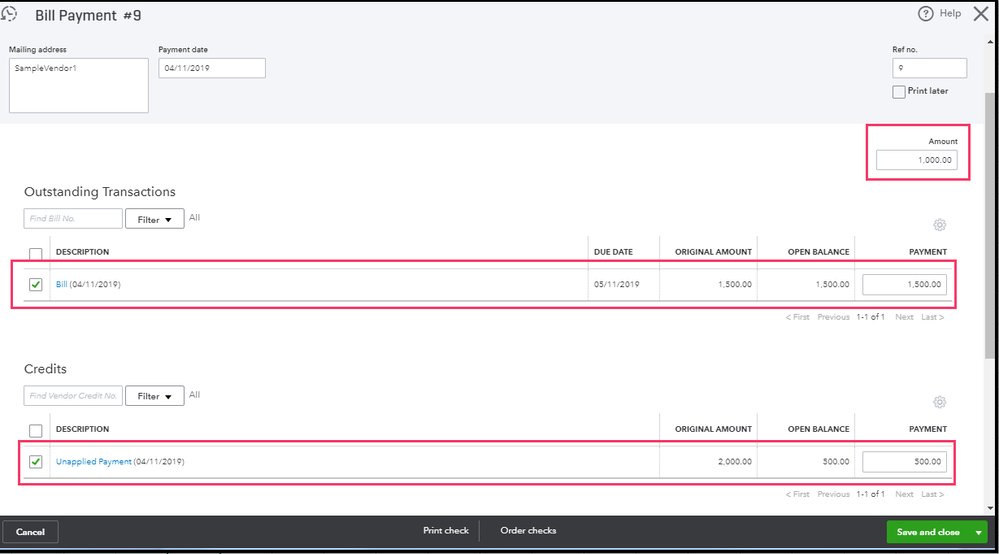The image size is (999, 554).
Task: Click the Find Bill No. search box
Action: coord(73,218)
